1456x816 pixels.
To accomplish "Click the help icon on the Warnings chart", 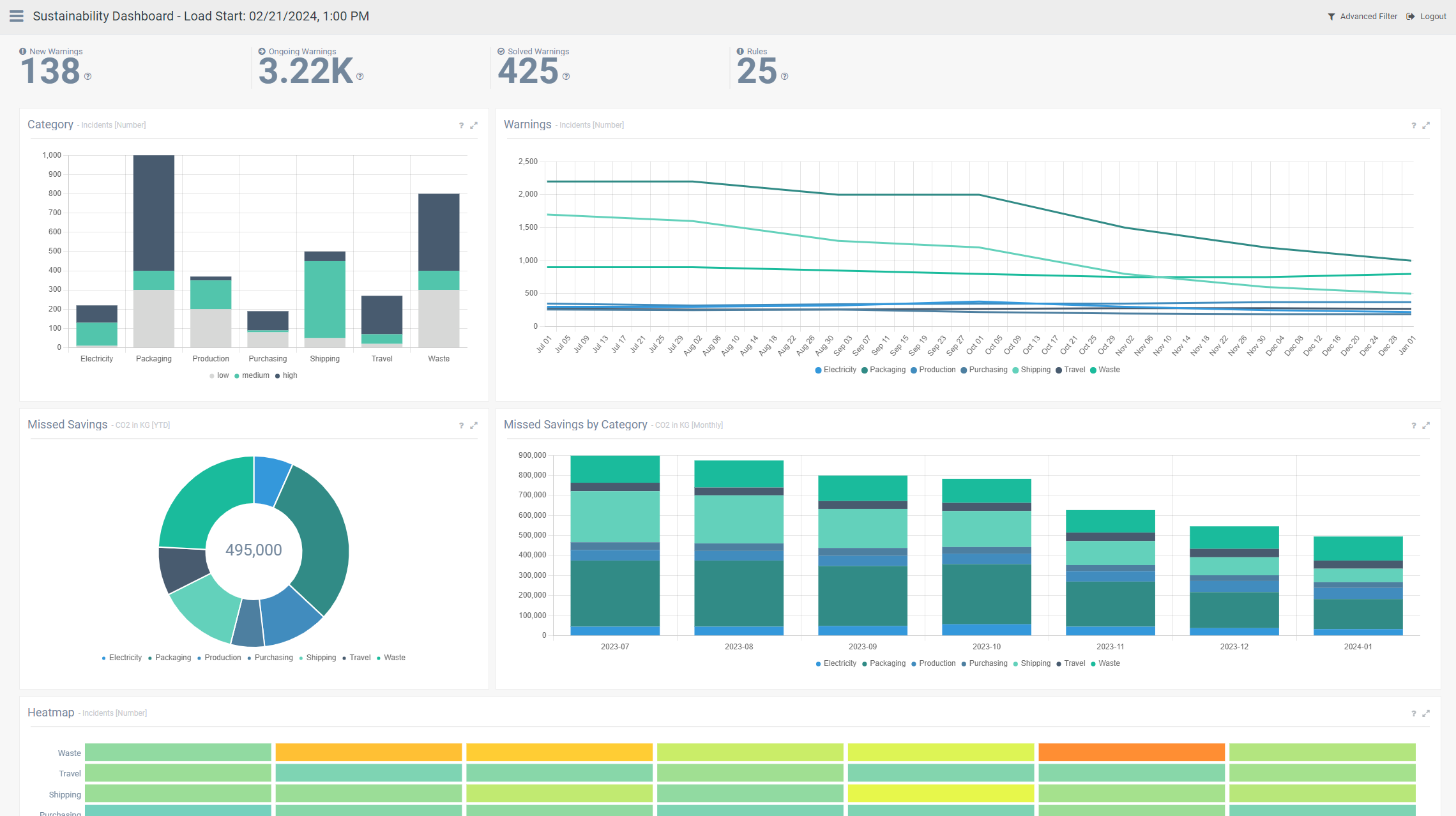I will (x=1413, y=125).
